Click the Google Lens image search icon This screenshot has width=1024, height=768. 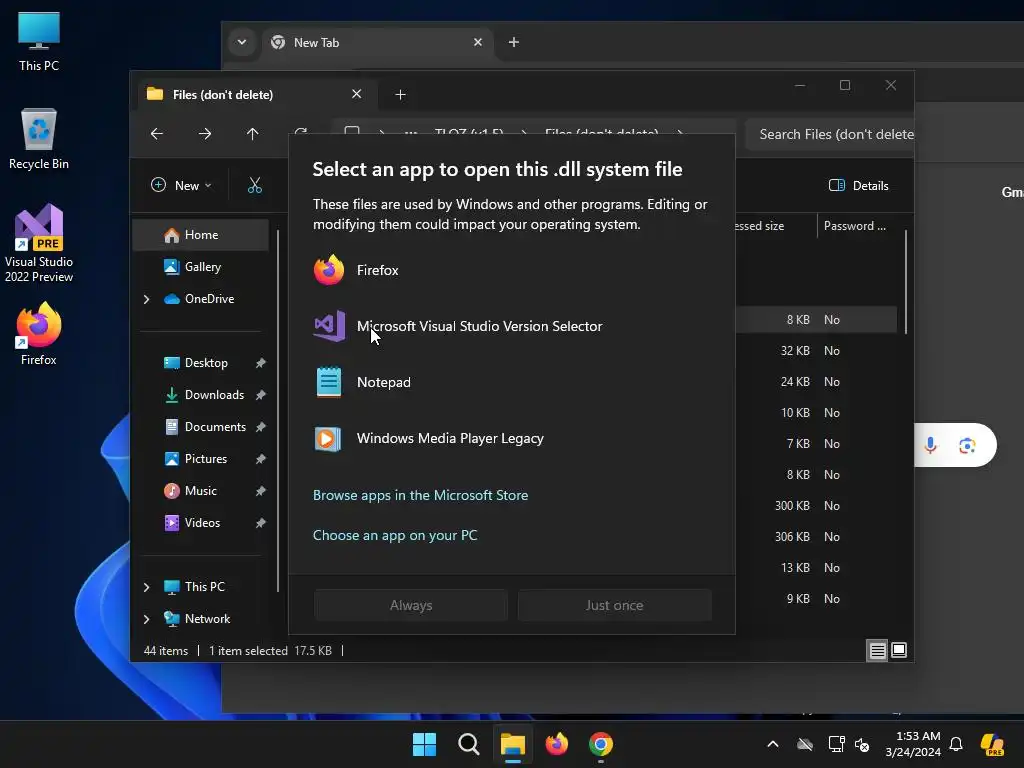pos(967,445)
